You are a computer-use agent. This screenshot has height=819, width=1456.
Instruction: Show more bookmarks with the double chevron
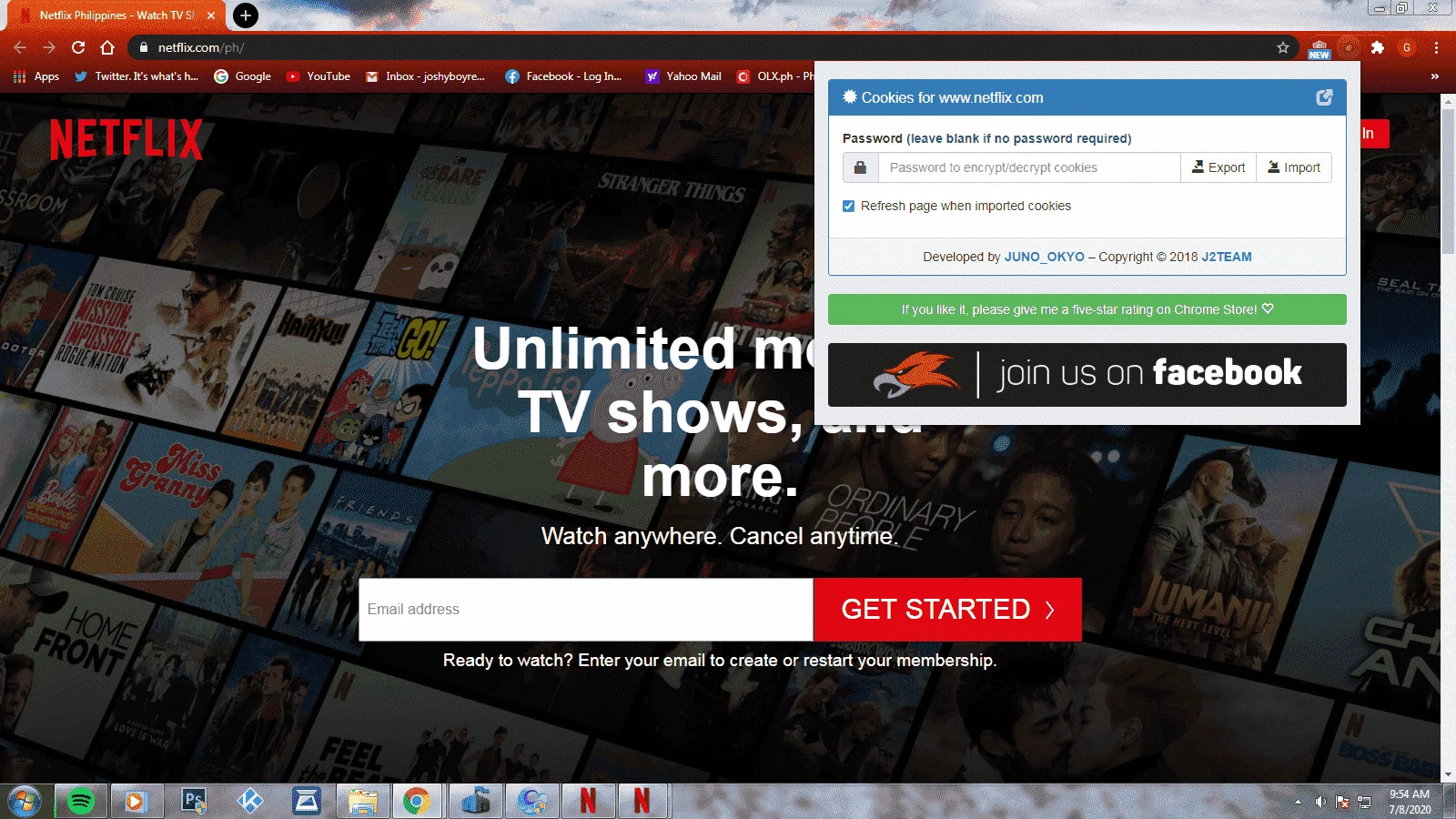[1435, 76]
